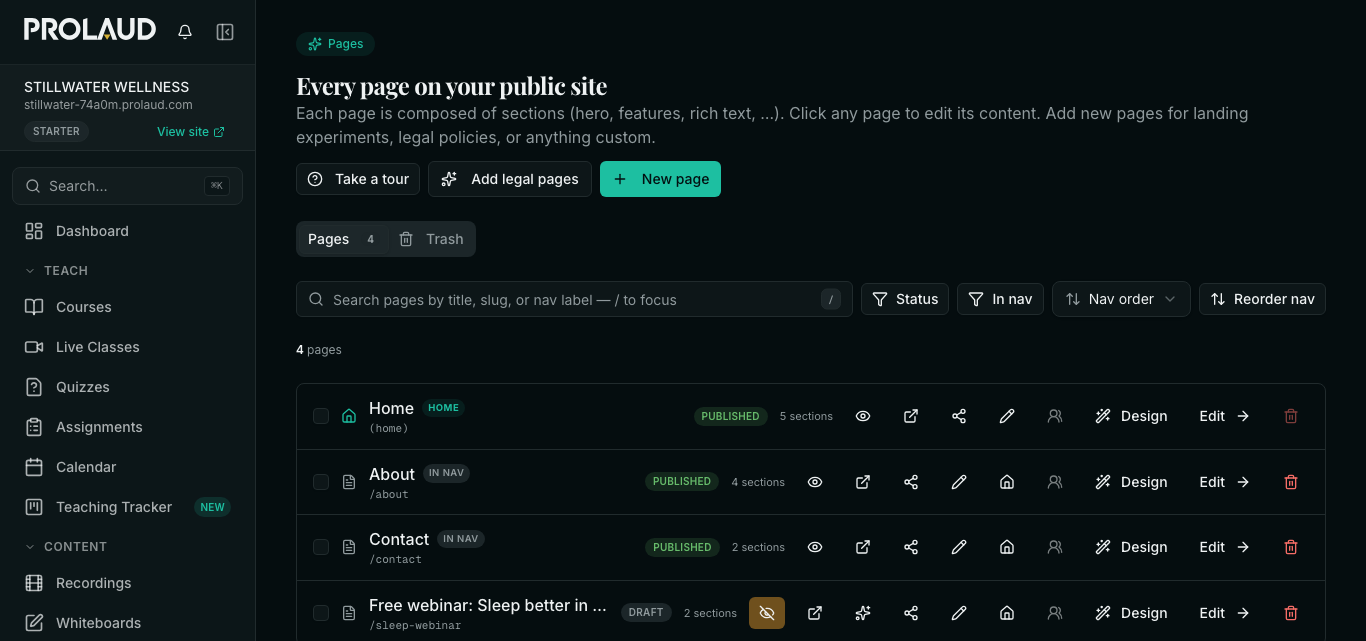
Task: Open the notifications bell
Action: [185, 32]
